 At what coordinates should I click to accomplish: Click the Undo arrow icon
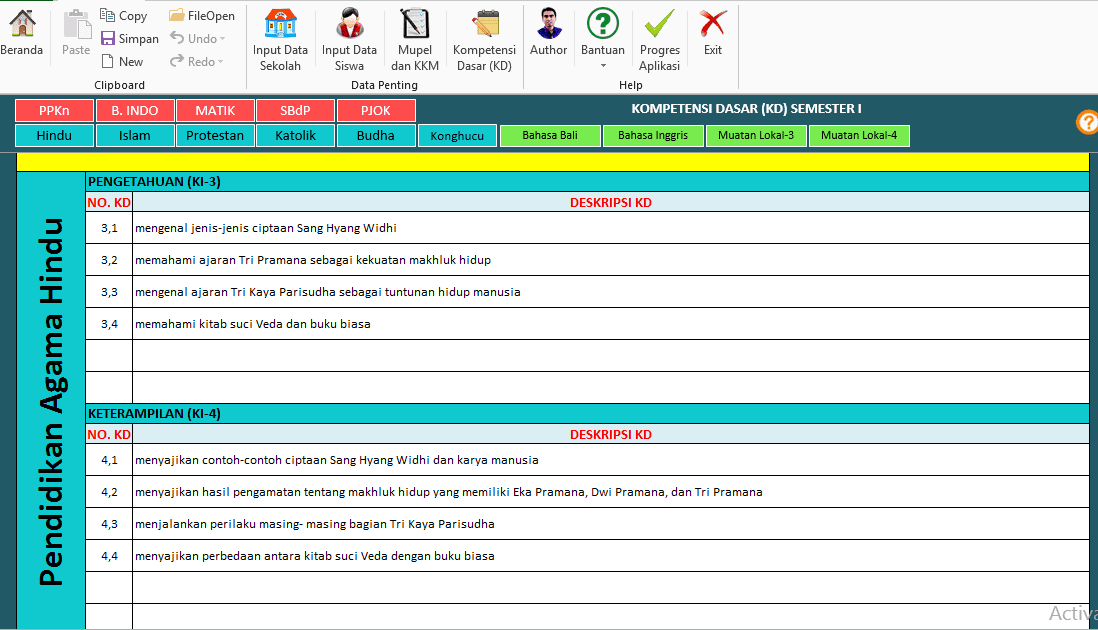click(x=177, y=38)
